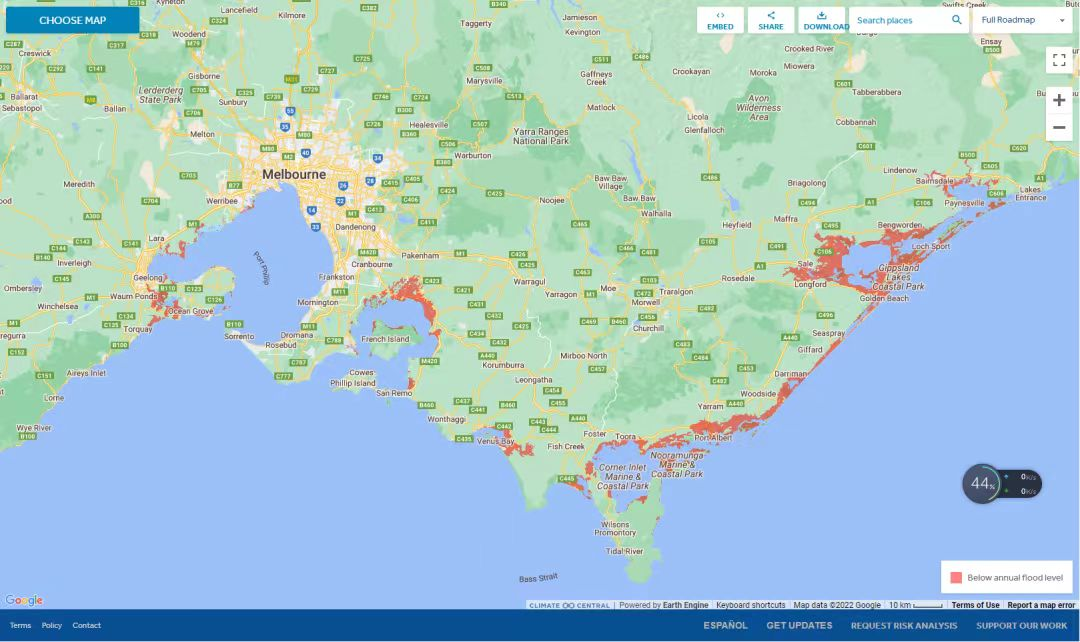Click the Bass Strait label

click(538, 578)
